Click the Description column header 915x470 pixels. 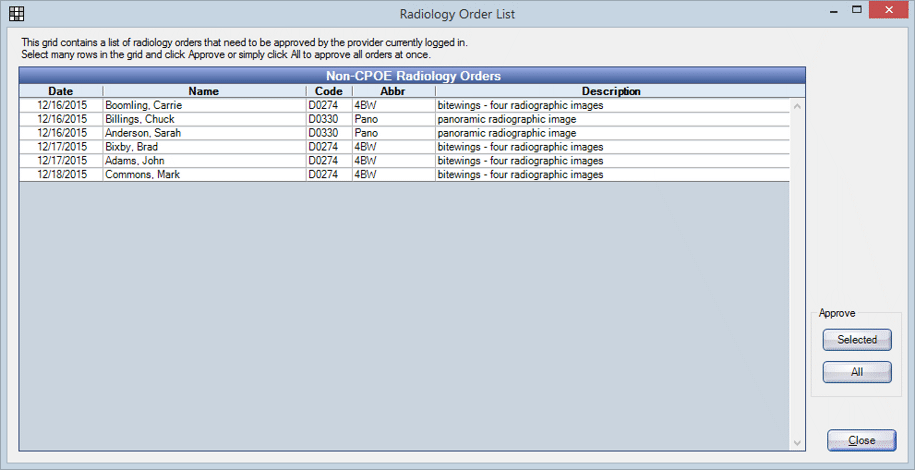pos(611,91)
